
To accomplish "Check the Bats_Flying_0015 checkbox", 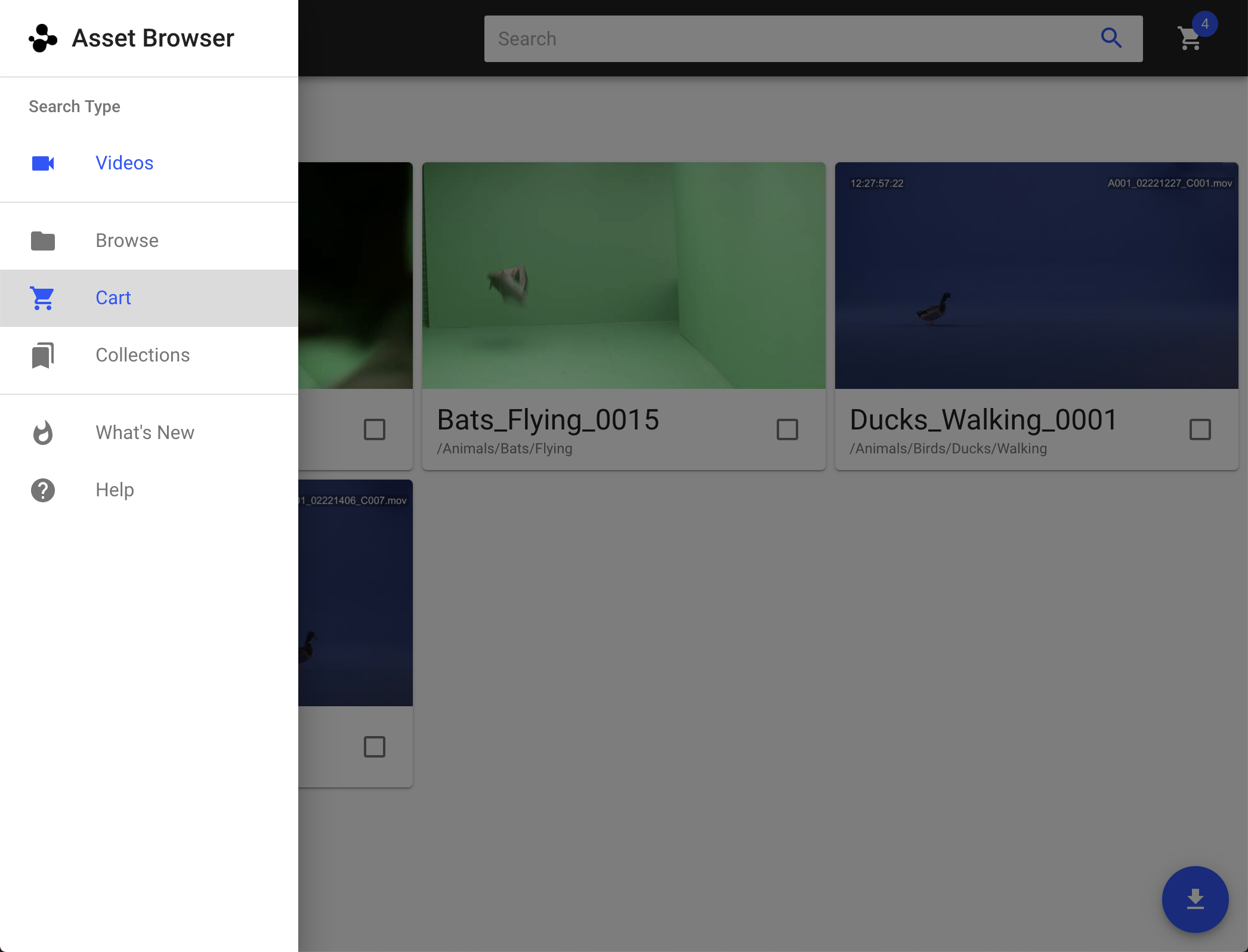I will pyautogui.click(x=787, y=429).
